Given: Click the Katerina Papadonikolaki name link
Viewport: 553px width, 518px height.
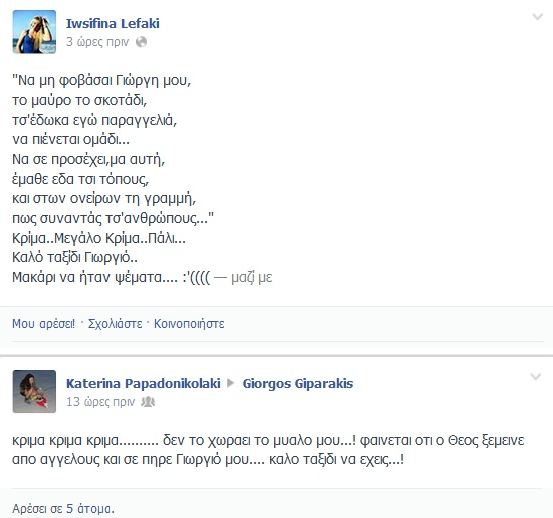Looking at the screenshot, I should [x=143, y=383].
